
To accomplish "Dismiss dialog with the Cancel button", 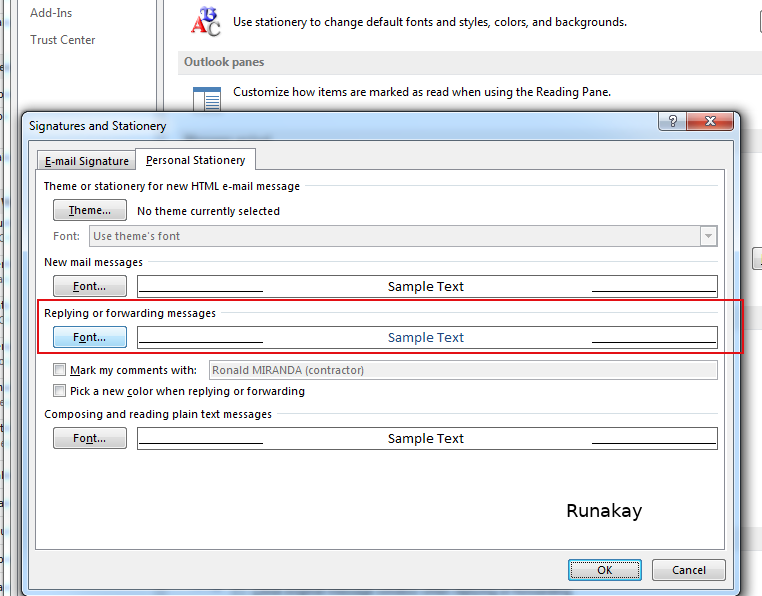I will click(689, 570).
